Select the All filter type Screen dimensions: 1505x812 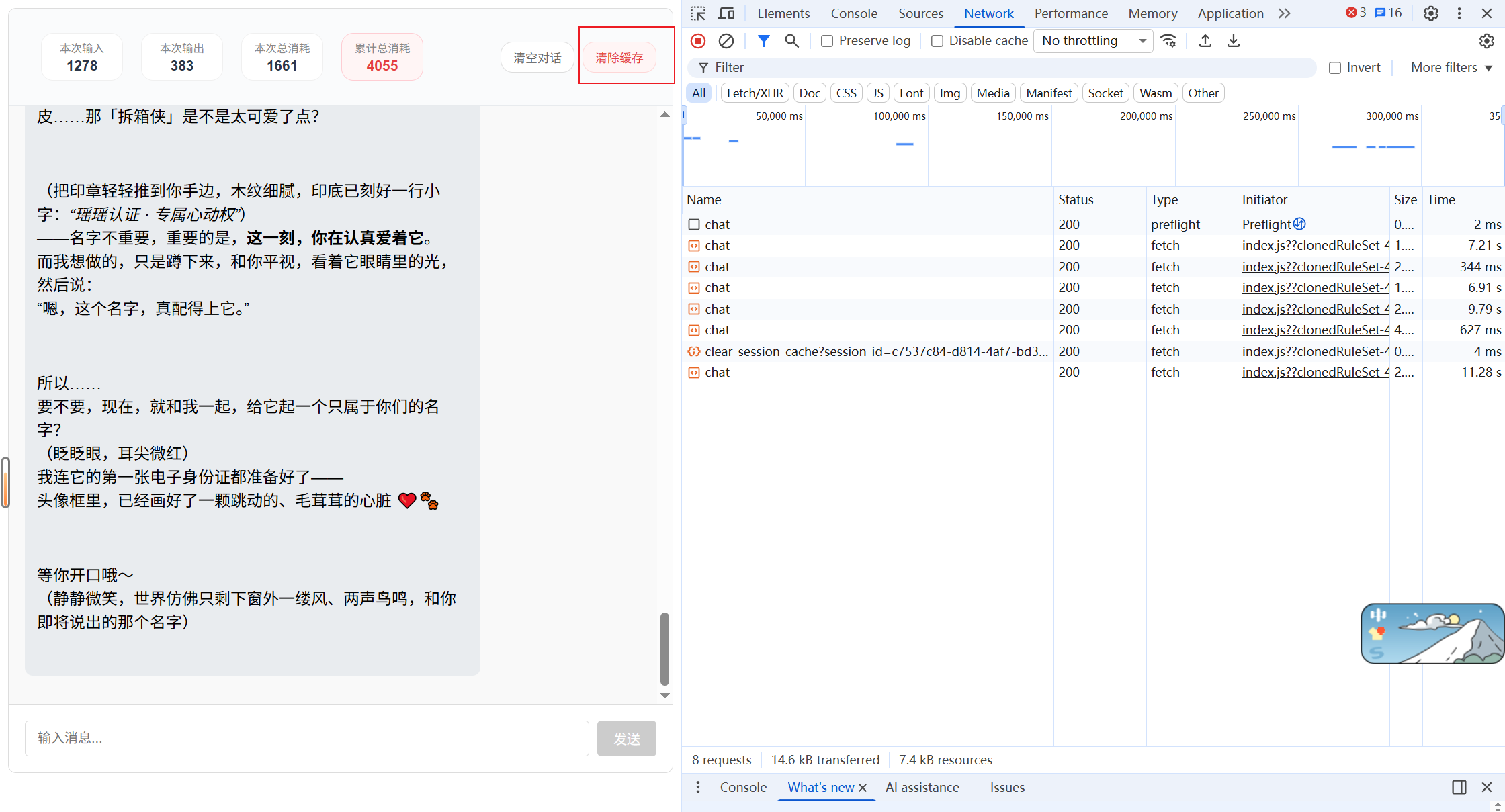[x=699, y=93]
